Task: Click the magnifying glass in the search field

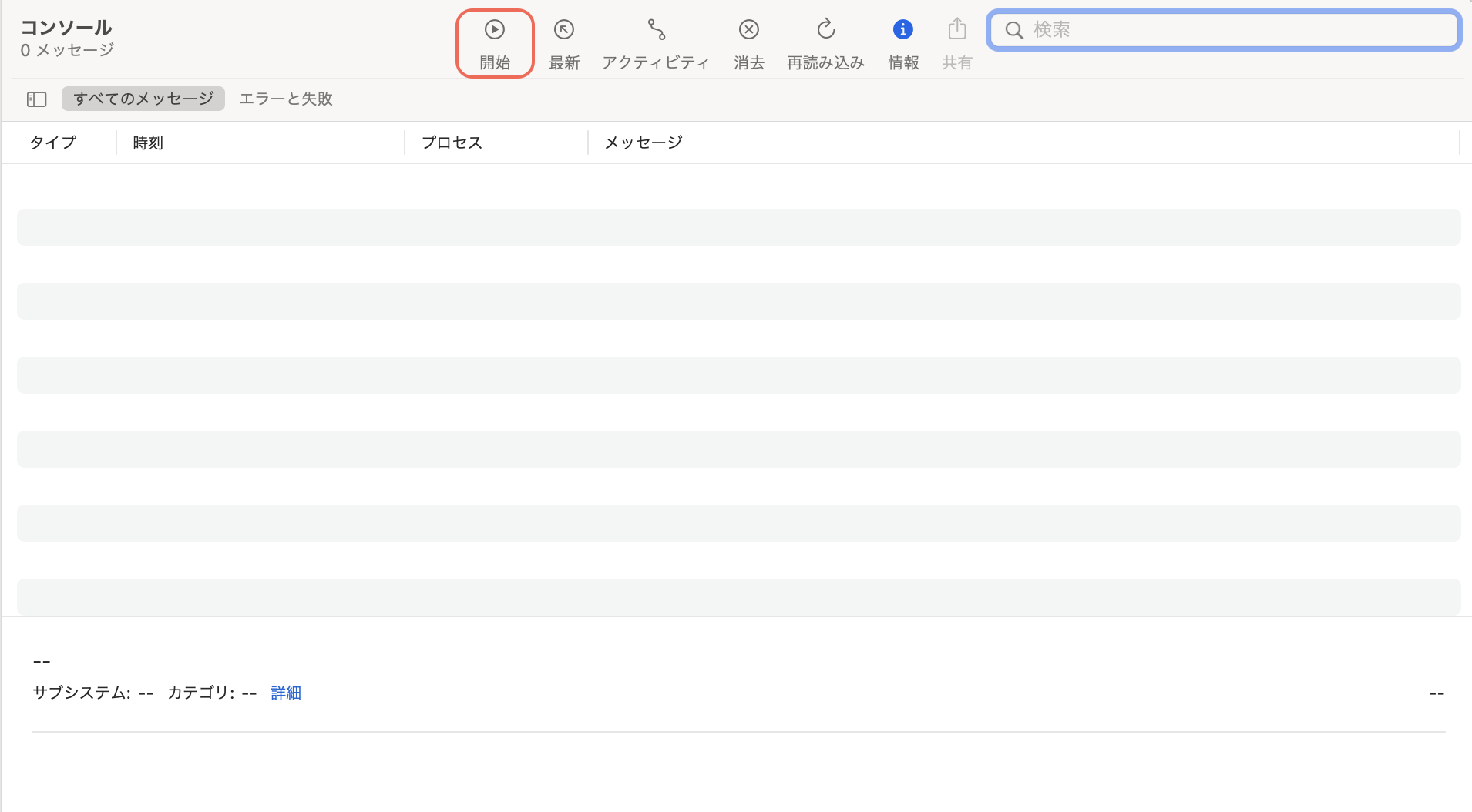Action: [x=1015, y=30]
